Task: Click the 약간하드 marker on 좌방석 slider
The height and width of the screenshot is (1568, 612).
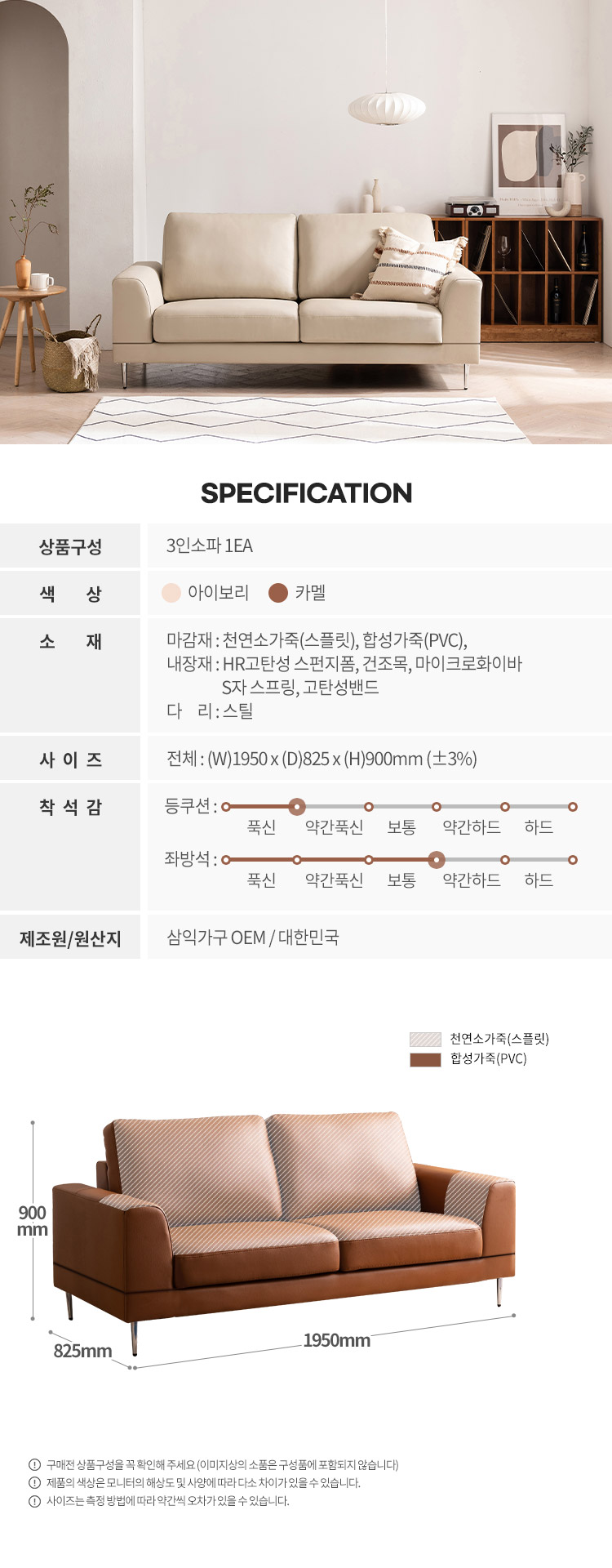Action: coord(437,860)
